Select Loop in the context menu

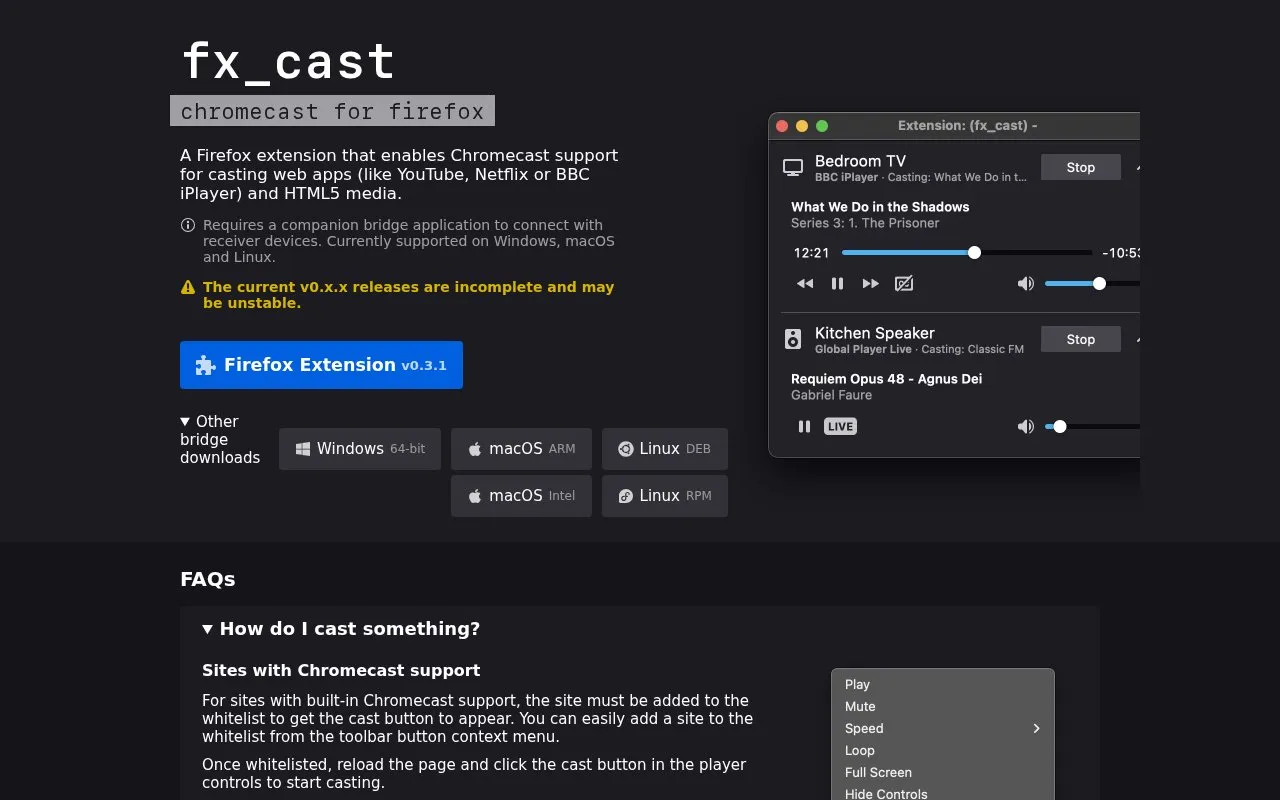(943, 751)
